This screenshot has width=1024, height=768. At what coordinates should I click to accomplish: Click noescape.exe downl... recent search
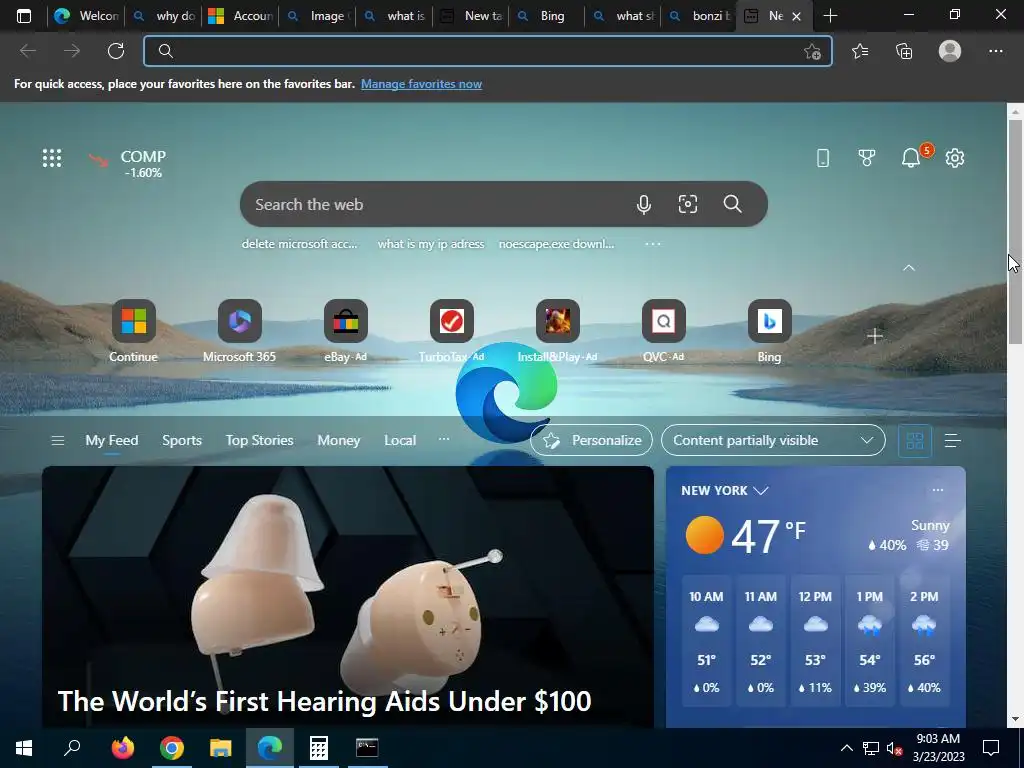[556, 244]
